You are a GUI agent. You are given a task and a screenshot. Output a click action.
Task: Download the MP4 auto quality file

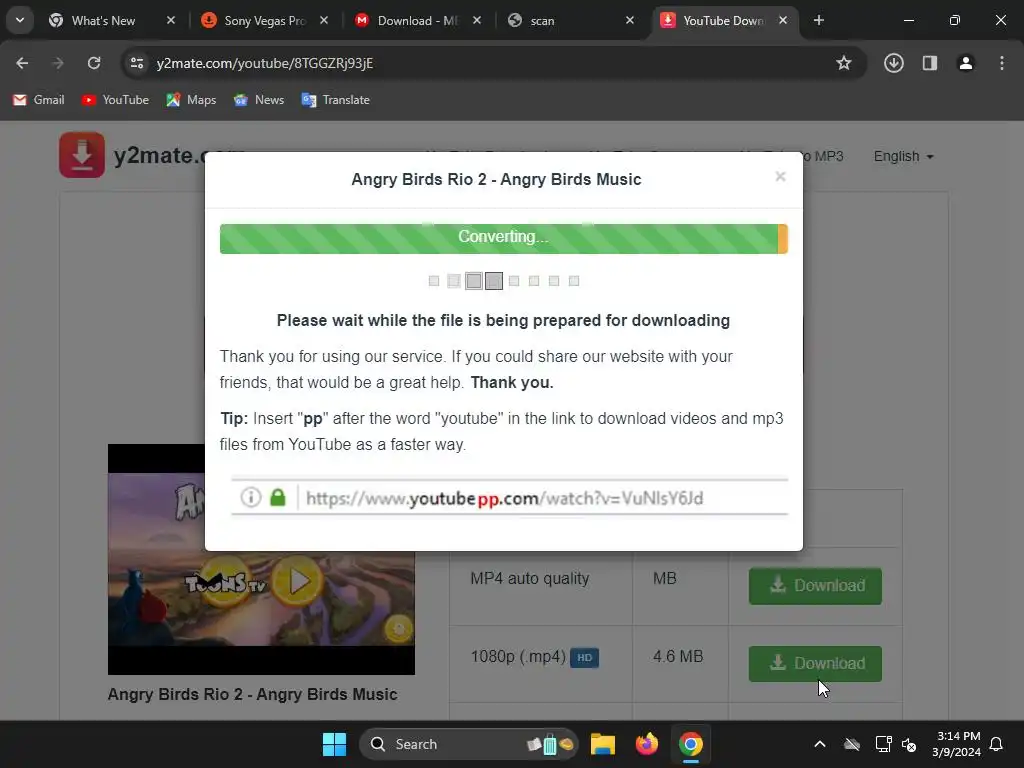(x=815, y=586)
